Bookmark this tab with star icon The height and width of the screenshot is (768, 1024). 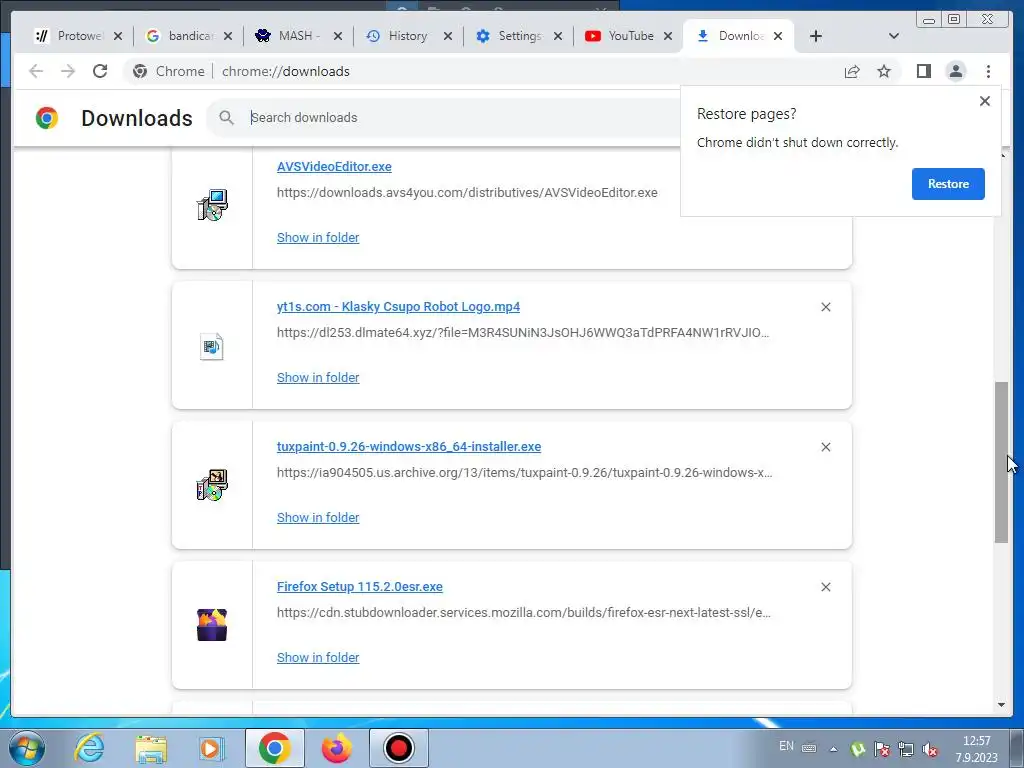(x=884, y=71)
